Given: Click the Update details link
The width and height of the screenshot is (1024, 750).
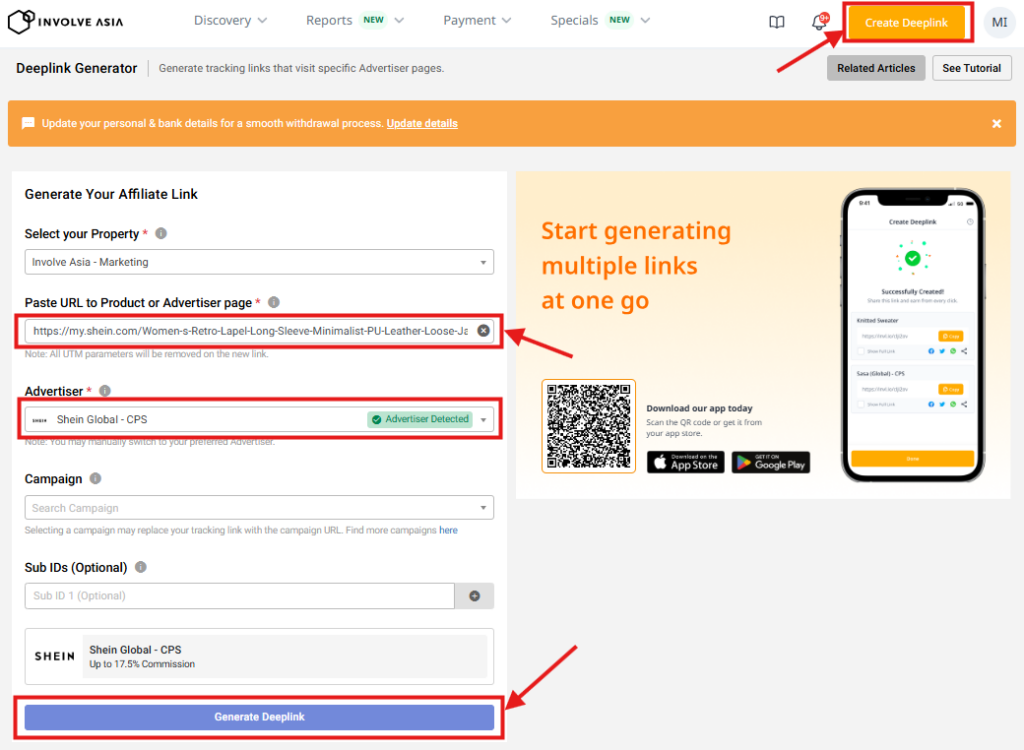Looking at the screenshot, I should (x=422, y=124).
